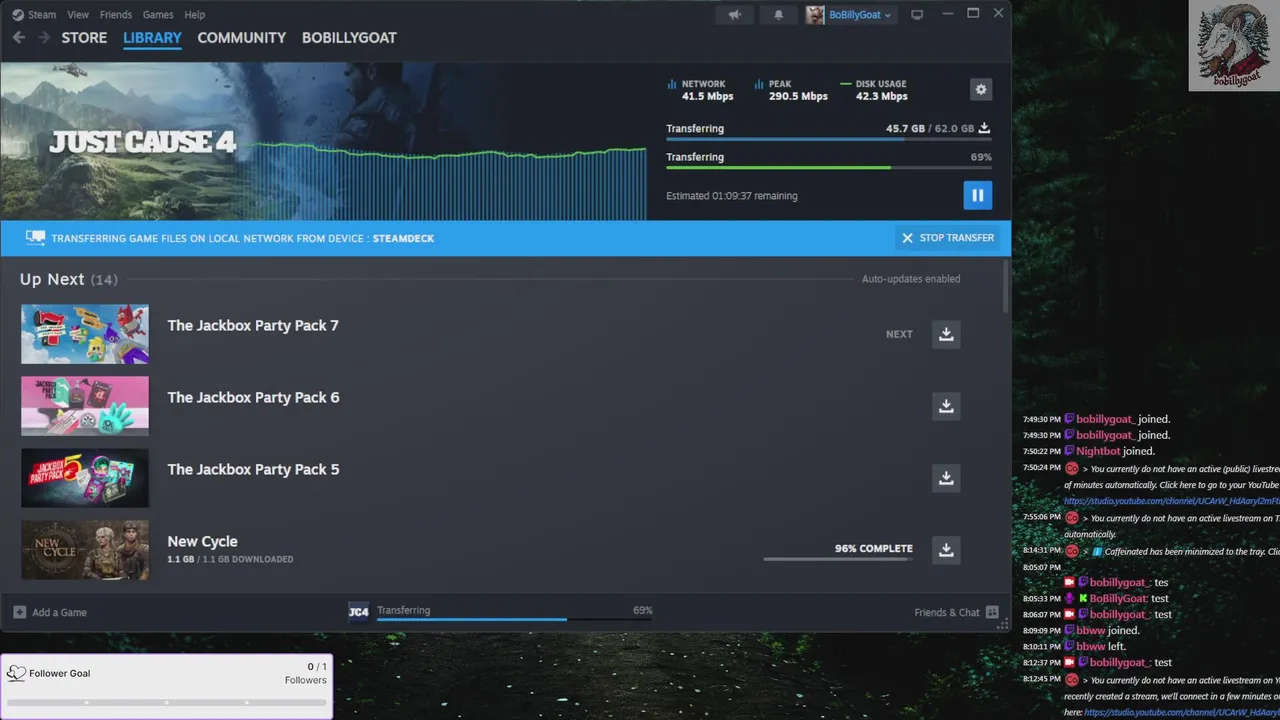Screen dimensions: 1280x720
Task: Open the New Cycle thumbnail
Action: pyautogui.click(x=85, y=550)
